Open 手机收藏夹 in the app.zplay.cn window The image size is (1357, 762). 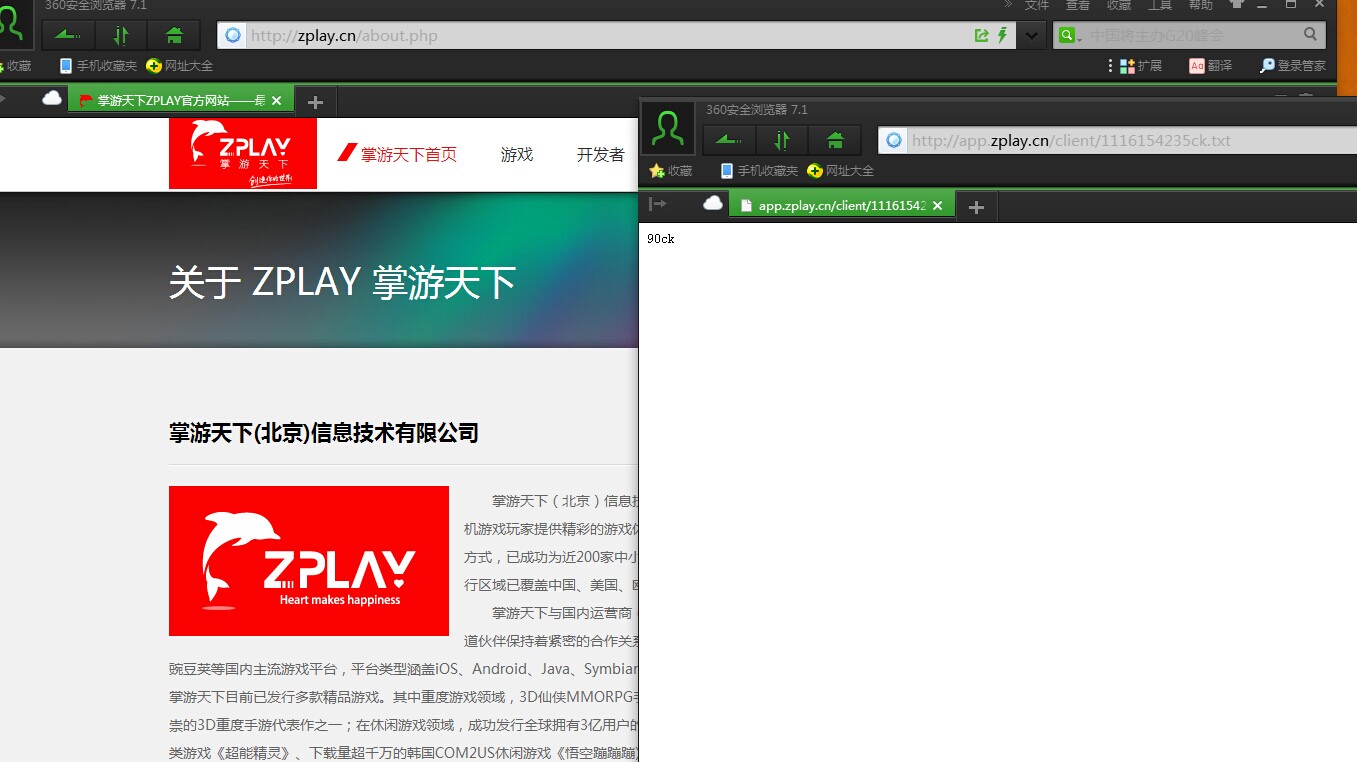[759, 171]
